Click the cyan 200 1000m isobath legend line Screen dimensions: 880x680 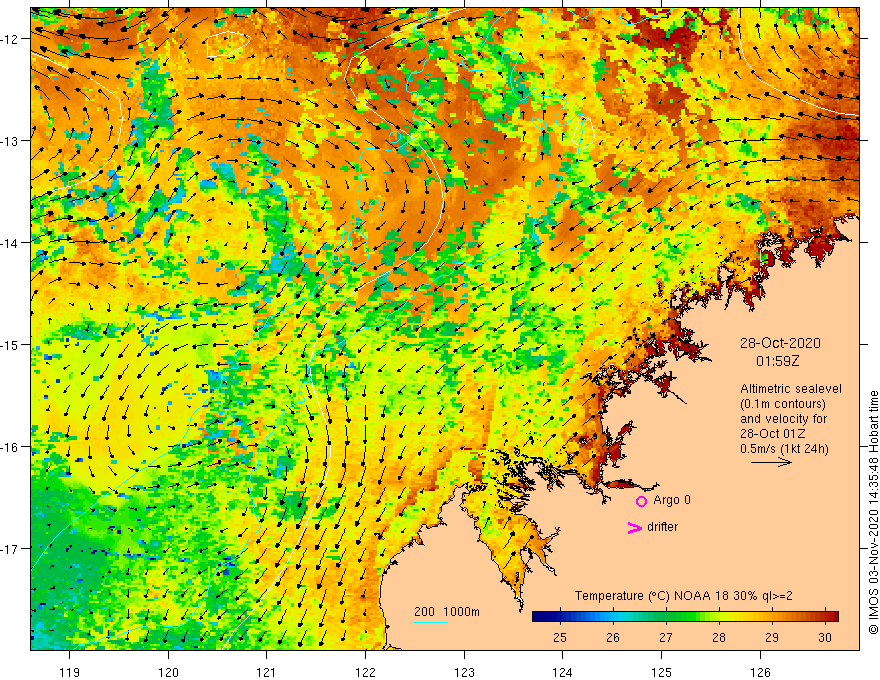point(430,622)
